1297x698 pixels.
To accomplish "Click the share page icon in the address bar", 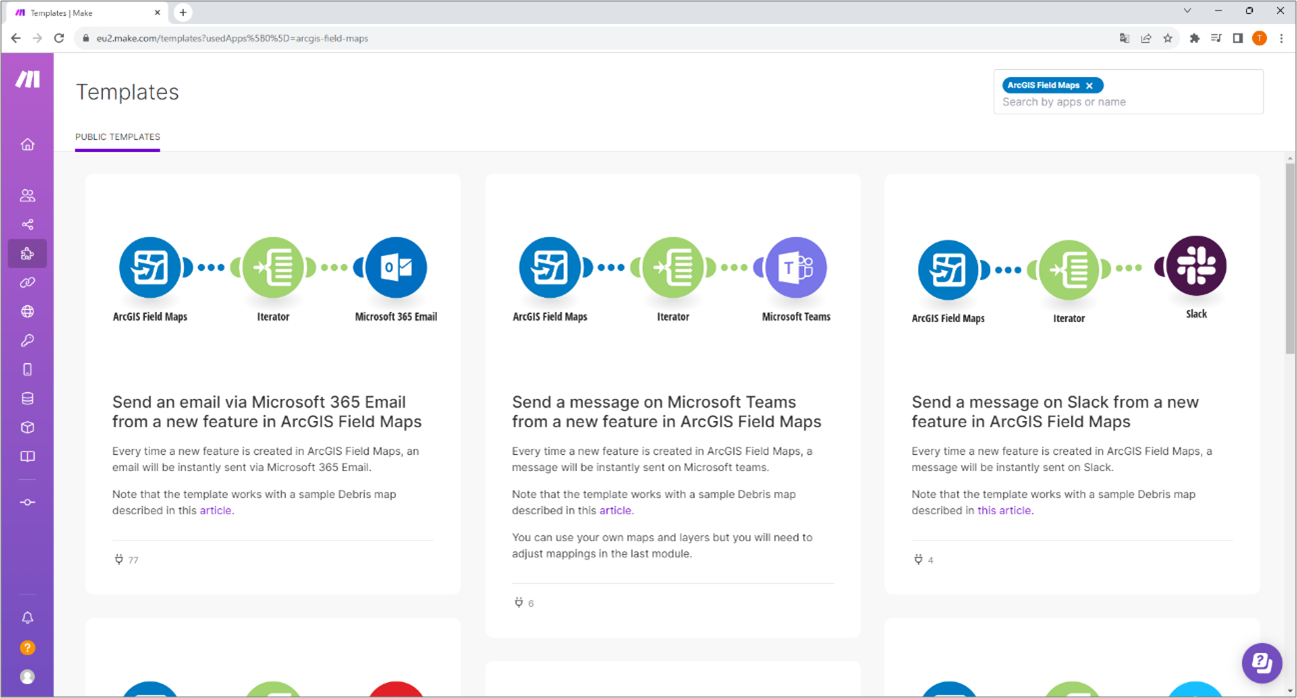I will coord(1146,38).
